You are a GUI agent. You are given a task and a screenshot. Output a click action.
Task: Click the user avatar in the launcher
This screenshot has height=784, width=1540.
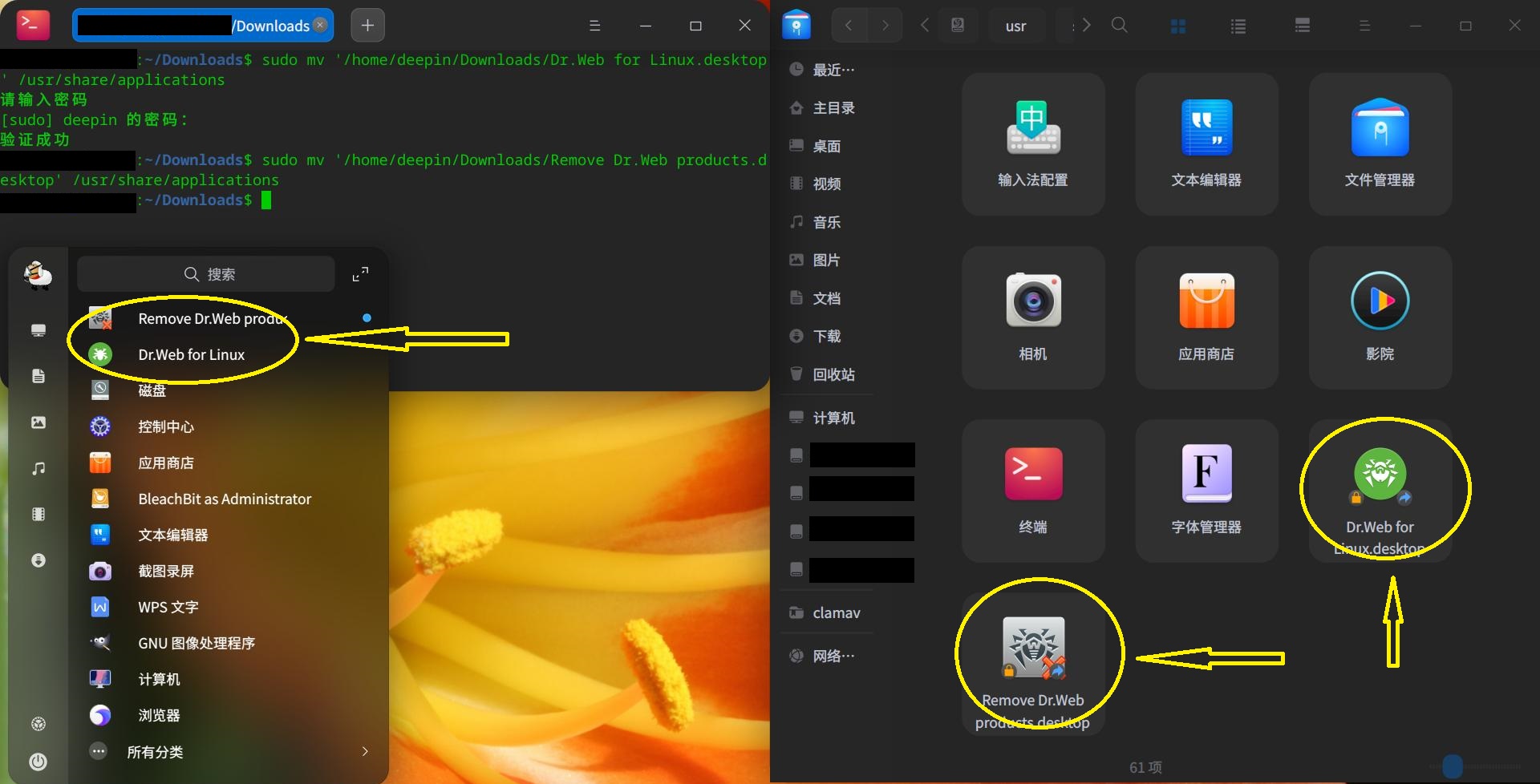pyautogui.click(x=38, y=275)
